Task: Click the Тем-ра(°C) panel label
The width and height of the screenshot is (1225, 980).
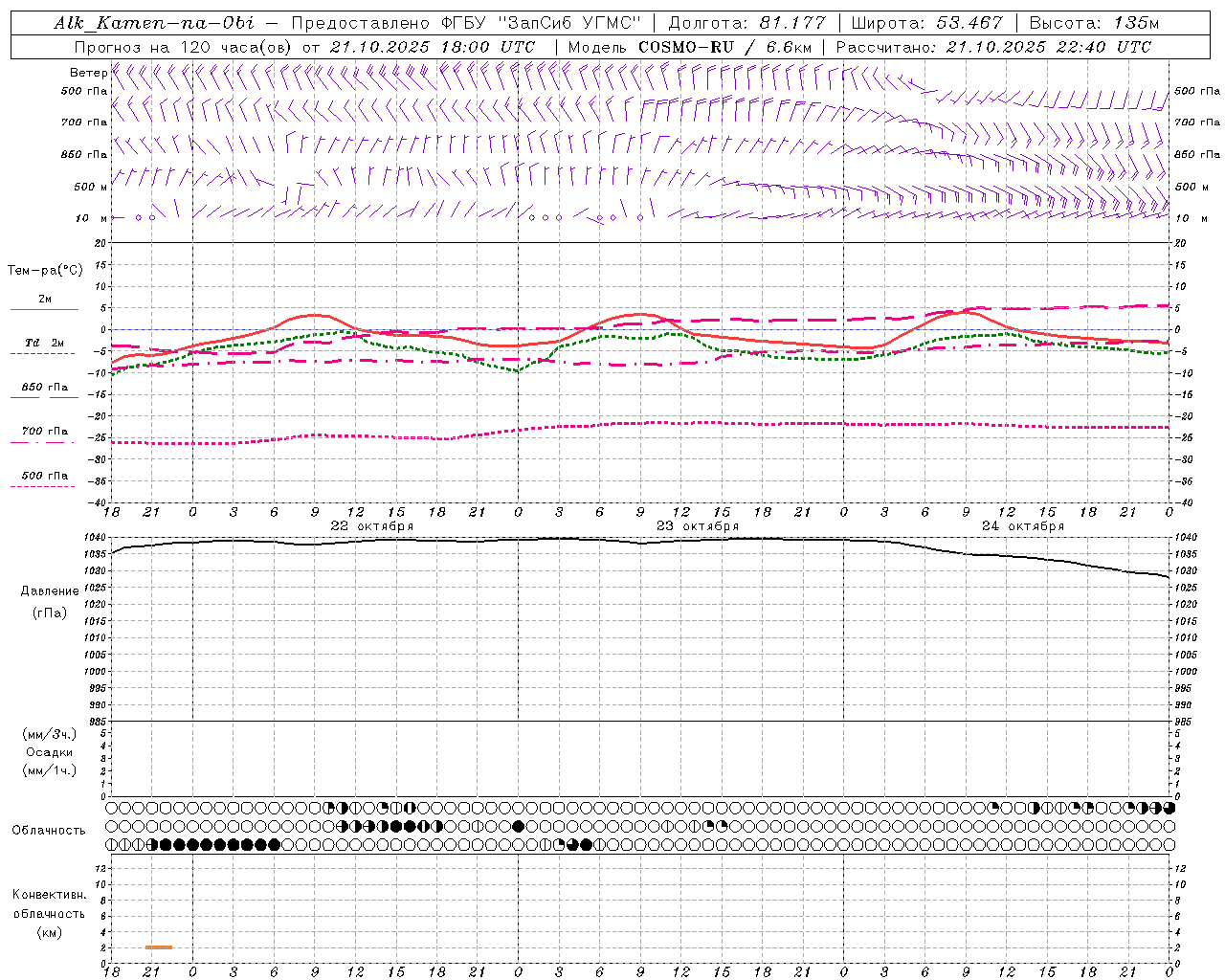Action: coord(45,271)
